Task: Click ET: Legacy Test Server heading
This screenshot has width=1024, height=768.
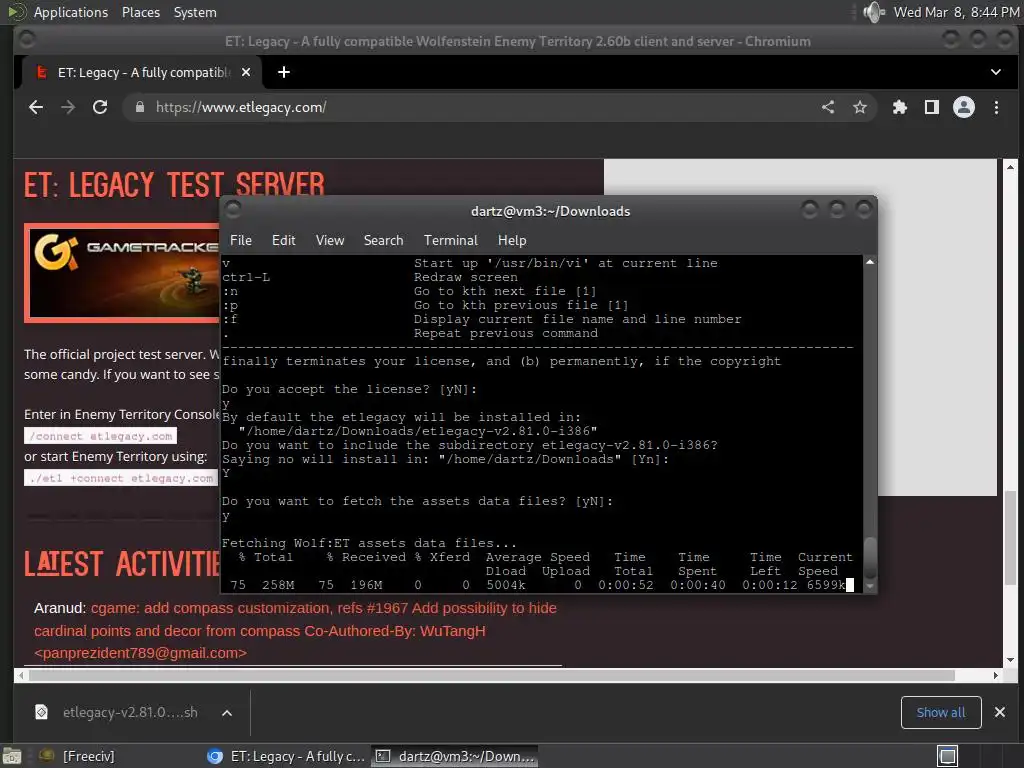Action: pos(174,184)
